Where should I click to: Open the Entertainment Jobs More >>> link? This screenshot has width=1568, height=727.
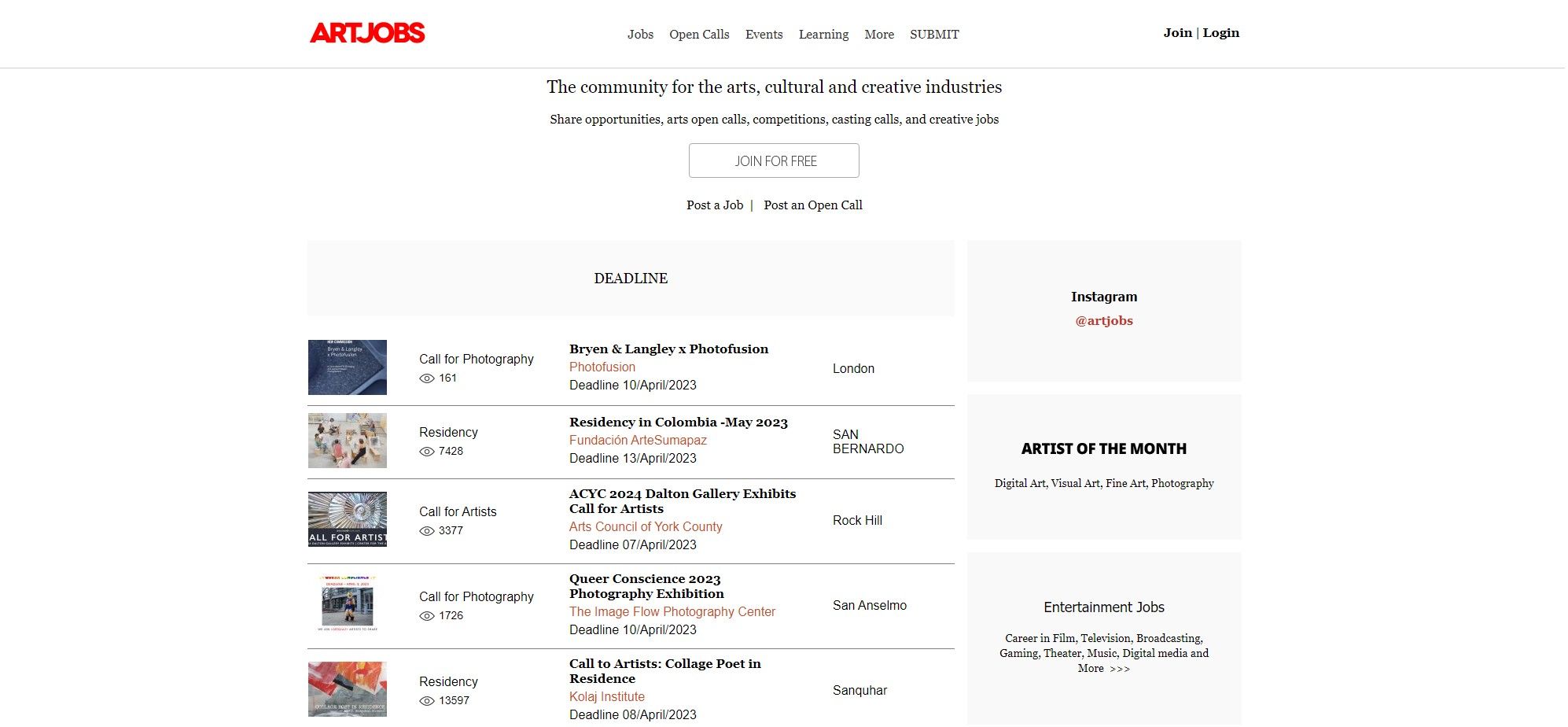tap(1103, 669)
